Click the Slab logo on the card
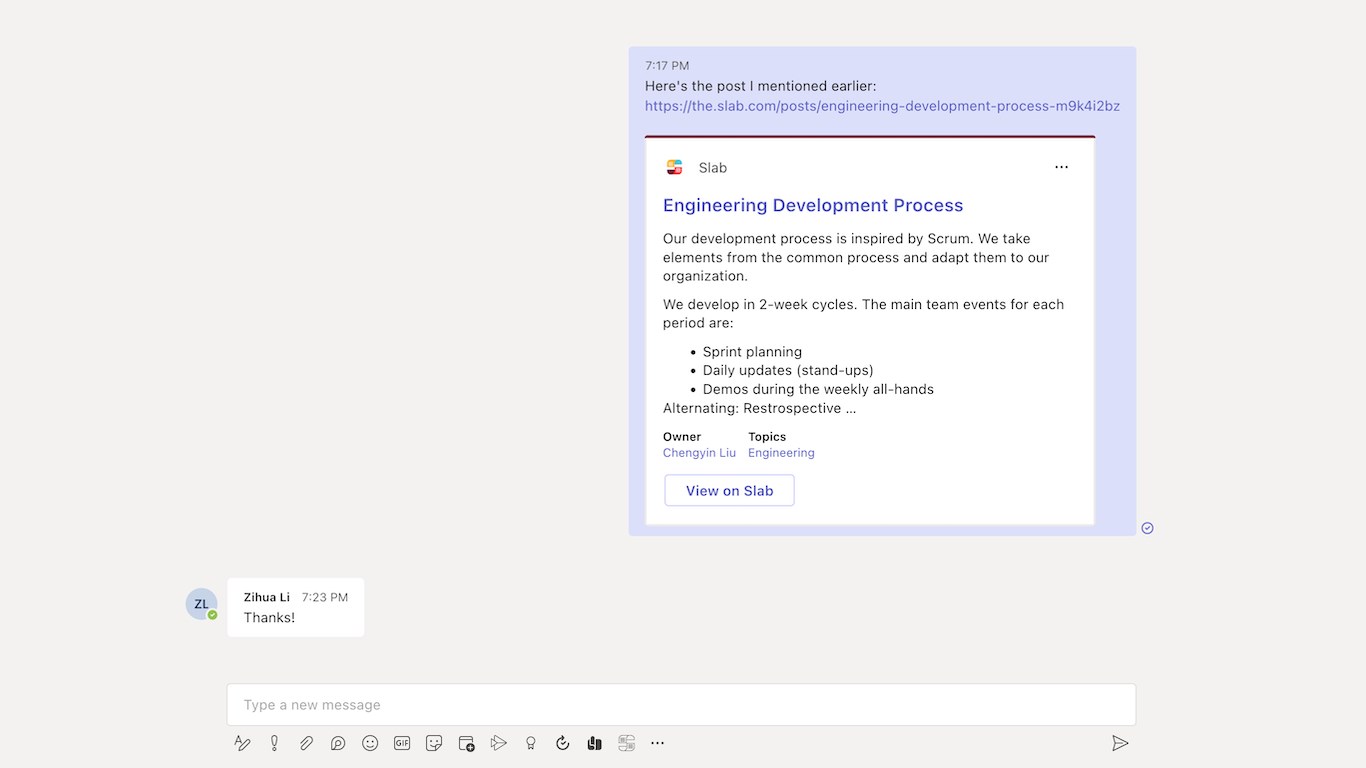The height and width of the screenshot is (768, 1366). [674, 167]
